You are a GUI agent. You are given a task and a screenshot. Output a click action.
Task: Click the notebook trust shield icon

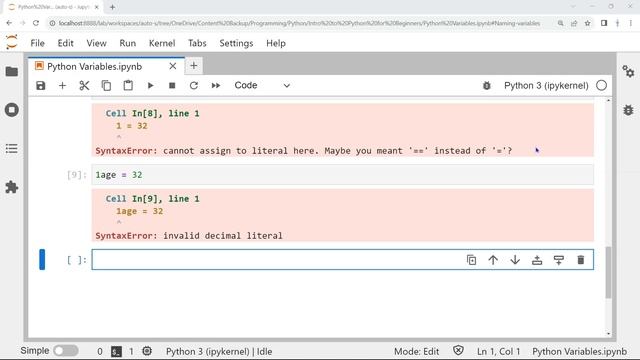[458, 351]
